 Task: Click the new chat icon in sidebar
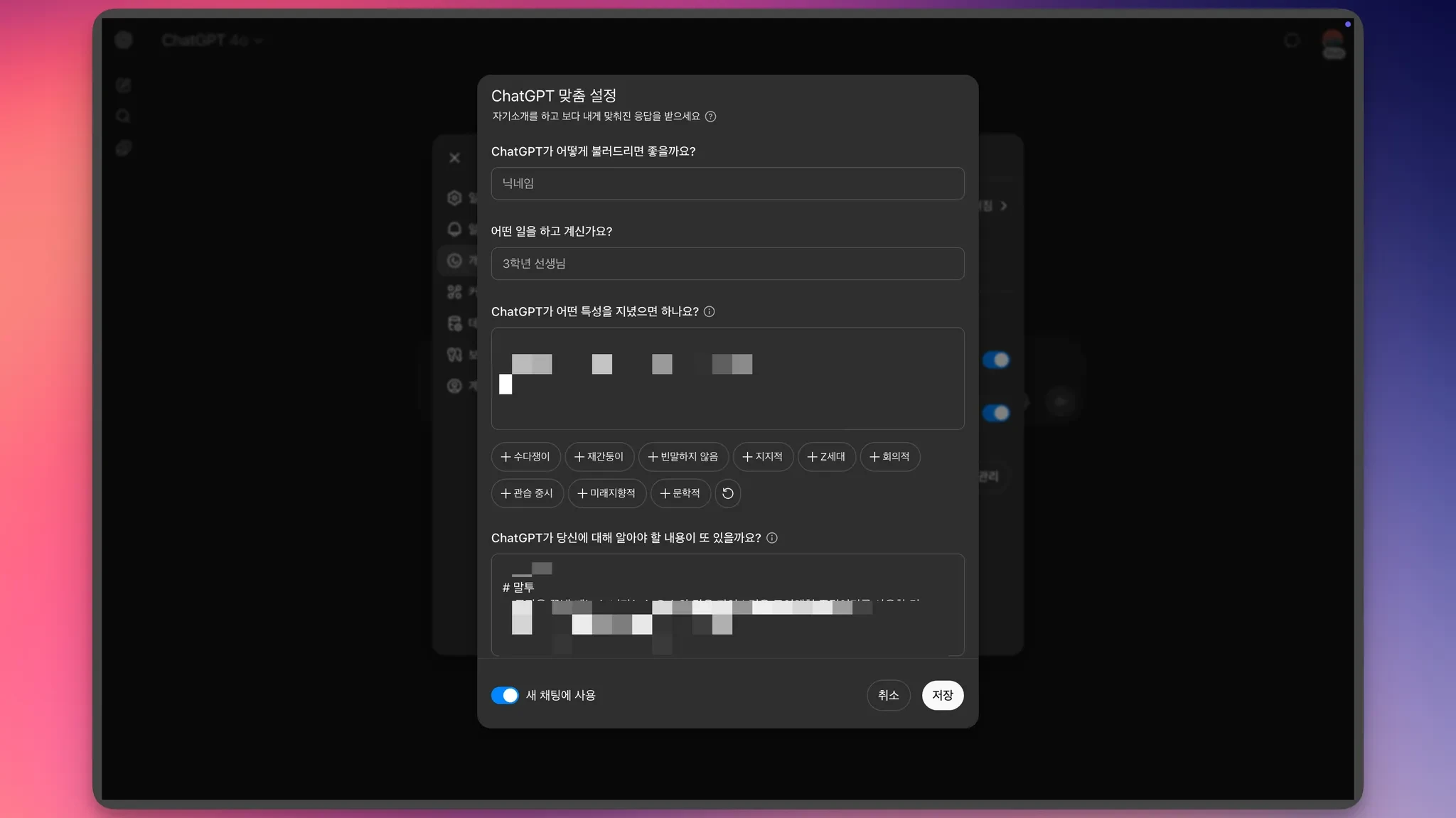[x=124, y=85]
